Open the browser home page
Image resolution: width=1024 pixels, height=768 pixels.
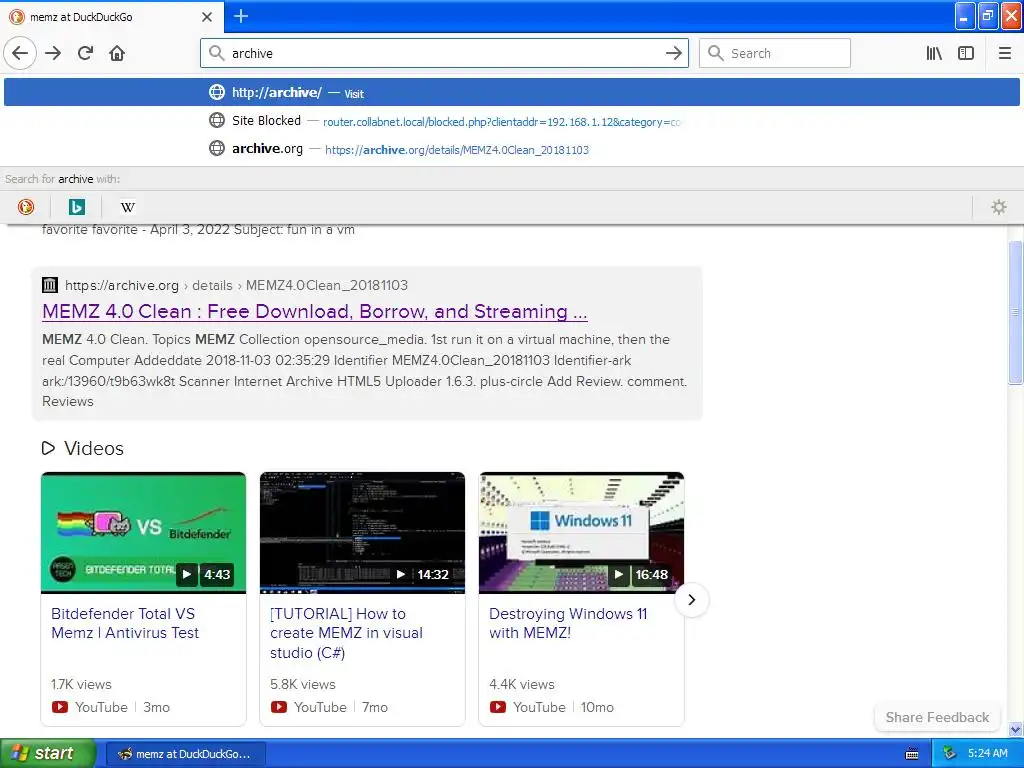[x=117, y=53]
